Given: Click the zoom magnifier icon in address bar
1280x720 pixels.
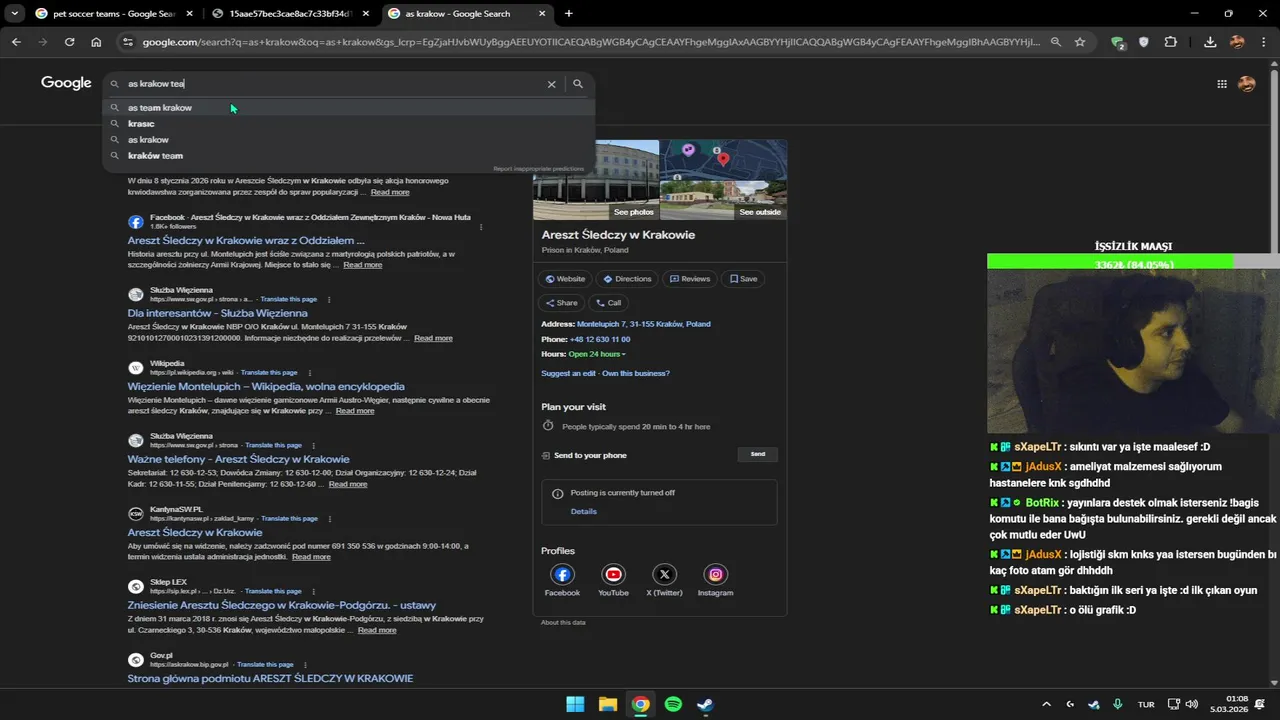Looking at the screenshot, I should pyautogui.click(x=1055, y=42).
